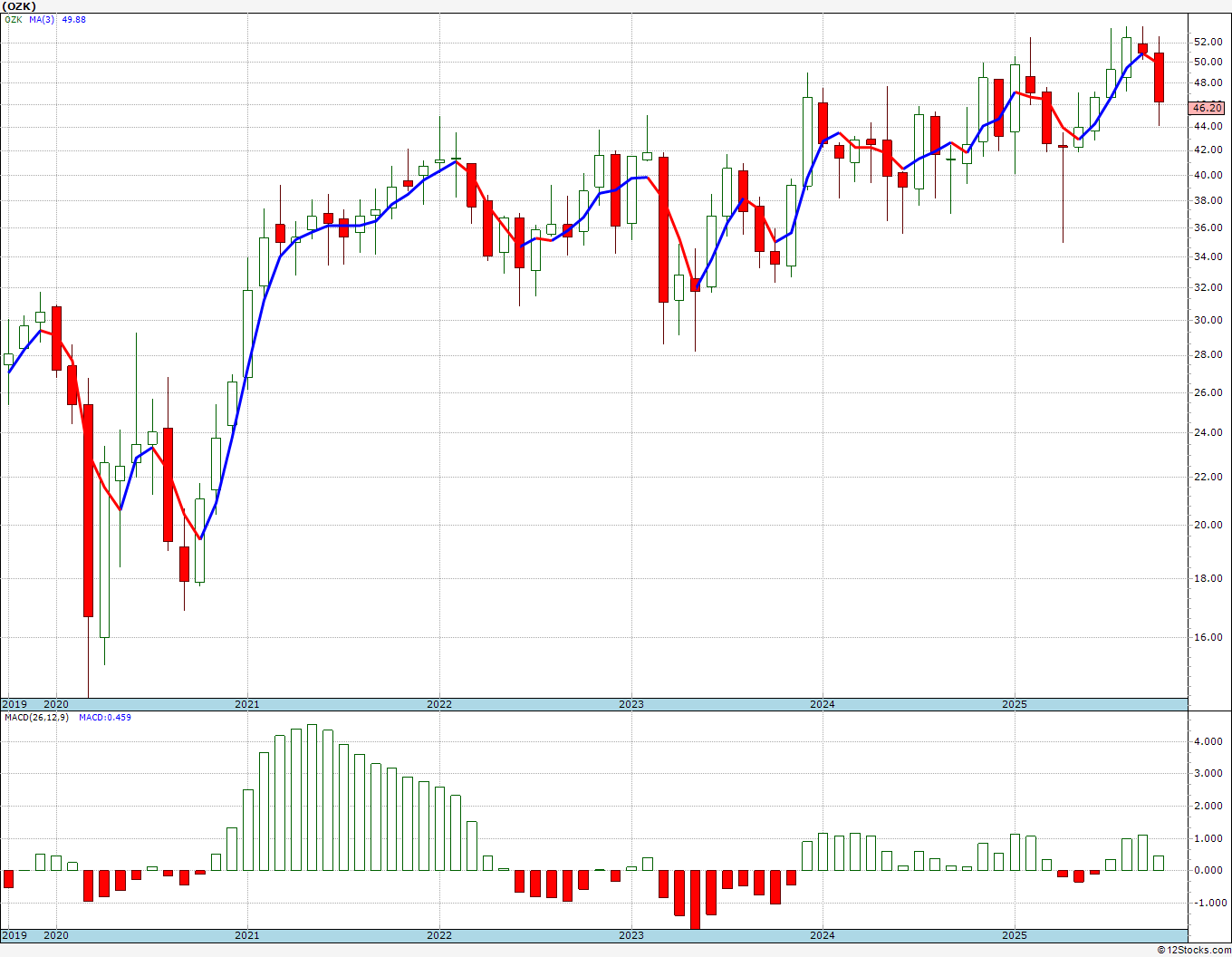Click the 44.00 price axis label

point(1207,126)
